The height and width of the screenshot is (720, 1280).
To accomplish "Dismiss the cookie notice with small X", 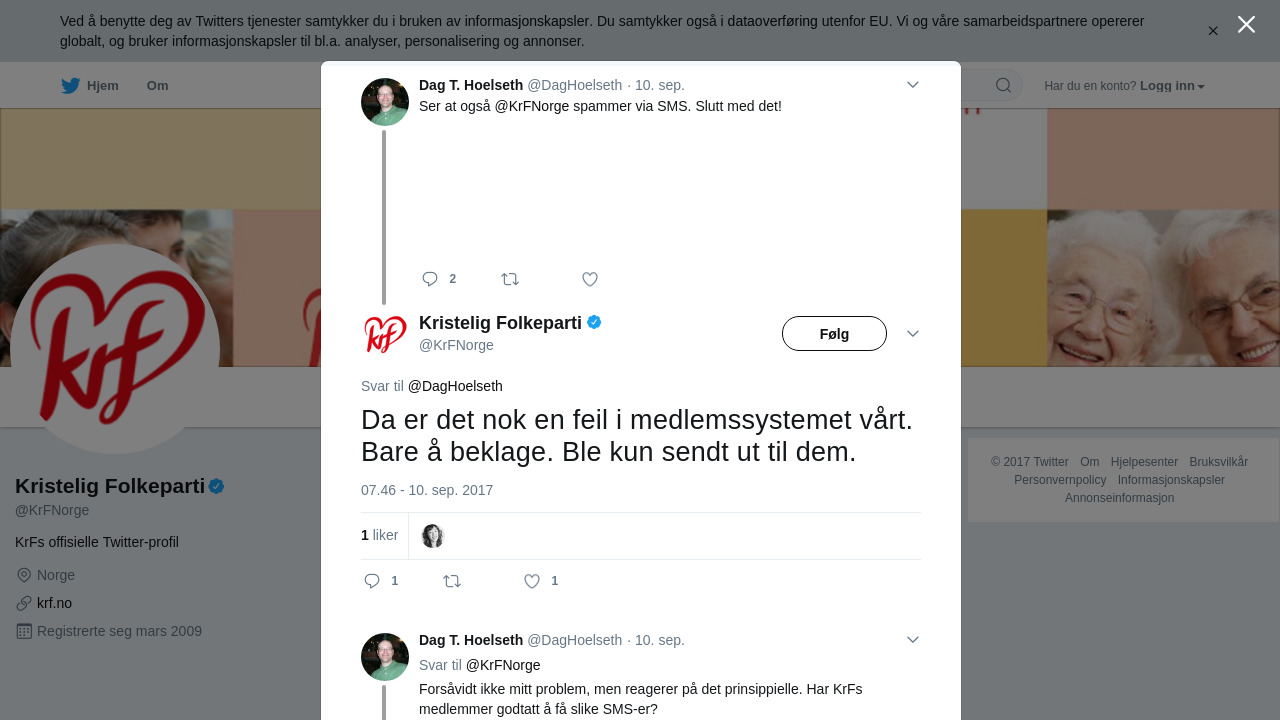I will click(x=1213, y=31).
